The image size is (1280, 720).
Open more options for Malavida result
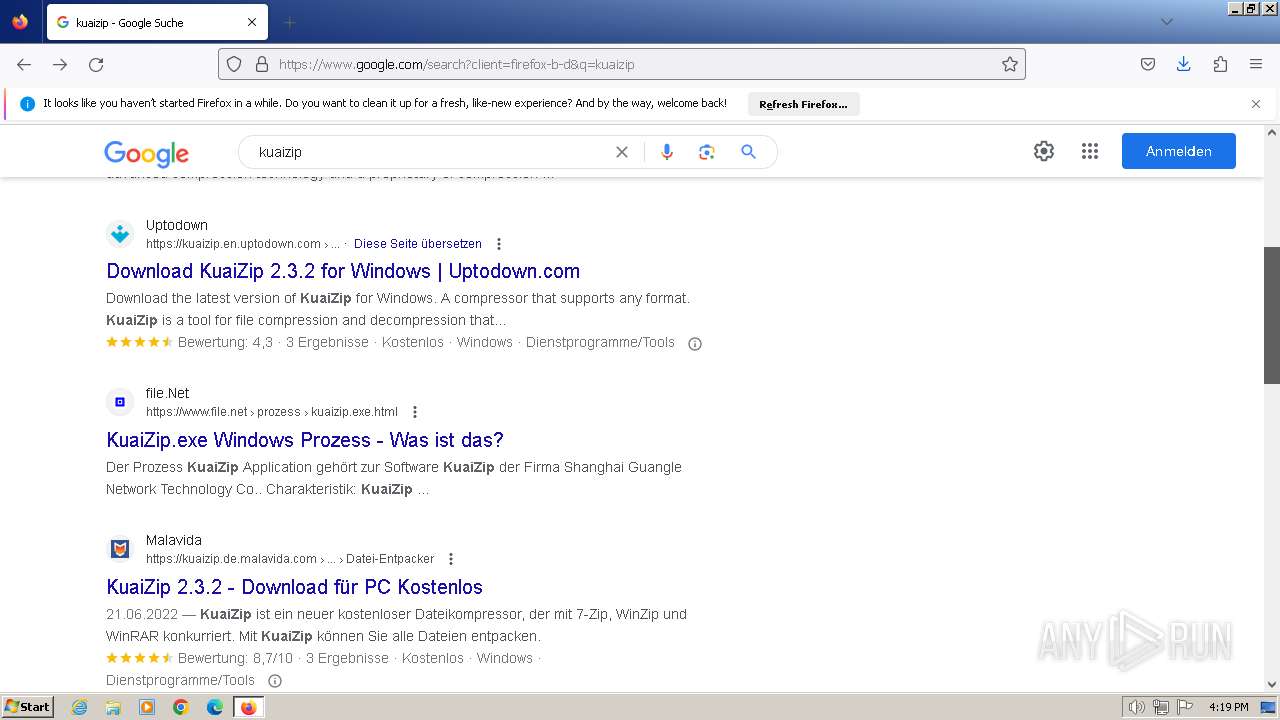(451, 559)
